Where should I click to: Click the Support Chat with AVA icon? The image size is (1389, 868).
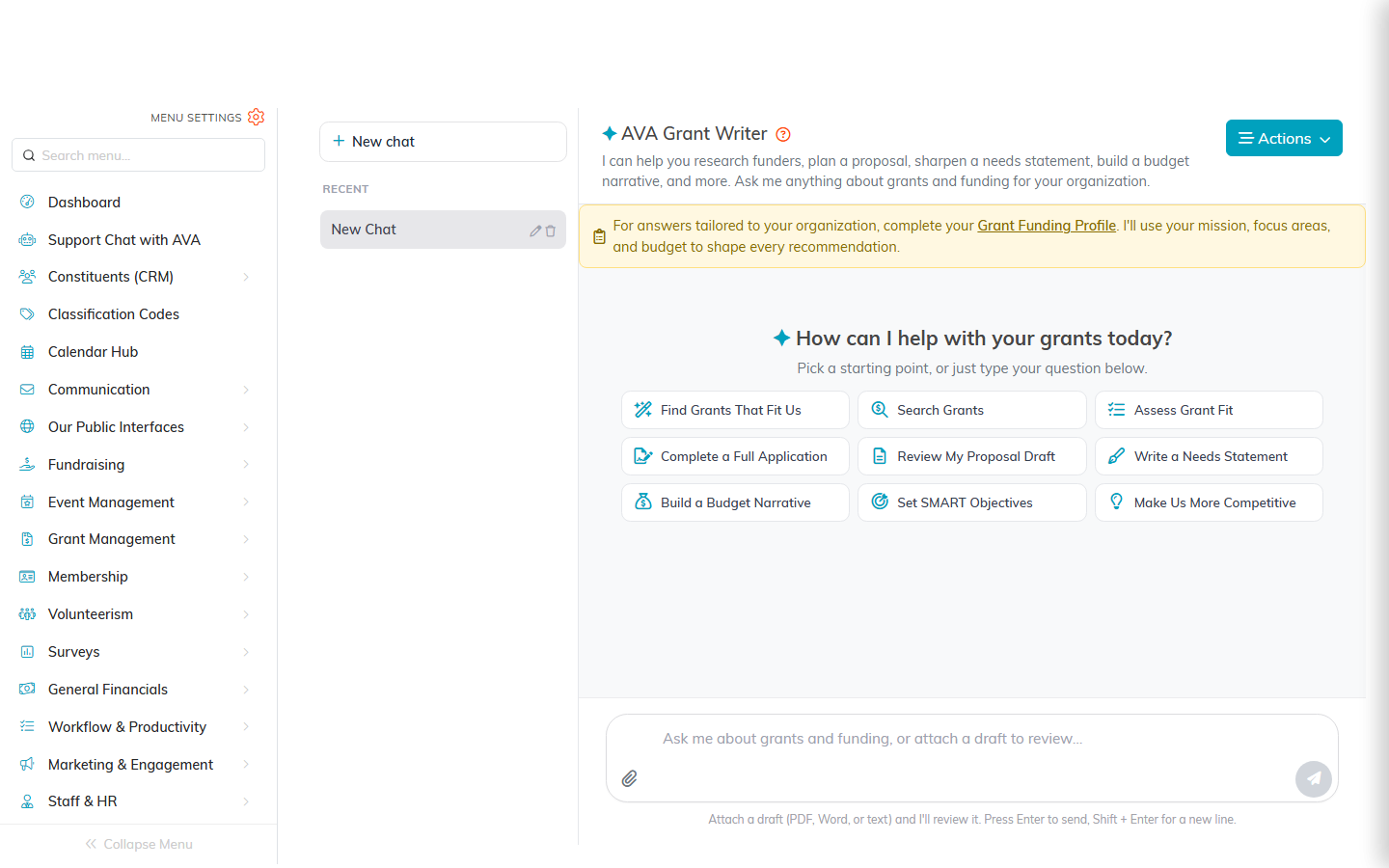coord(27,239)
